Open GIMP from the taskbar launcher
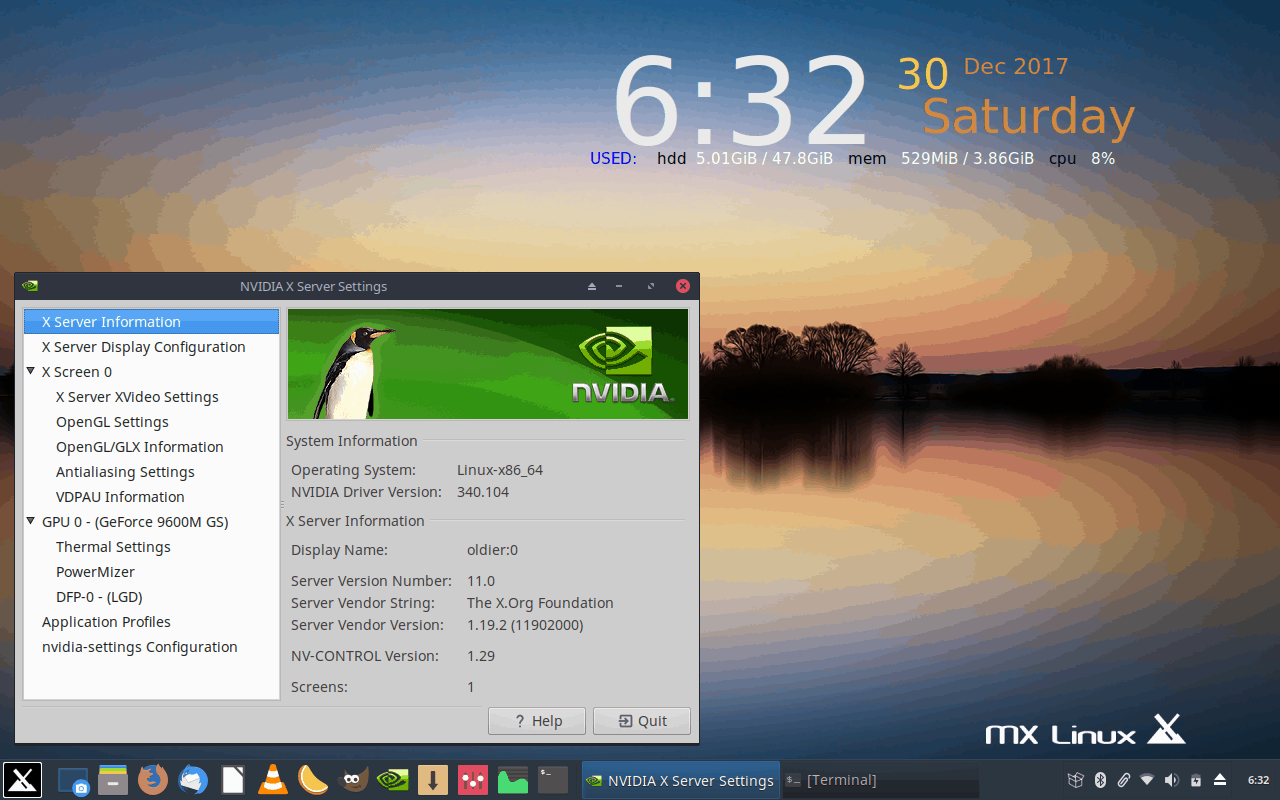This screenshot has height=800, width=1280. pyautogui.click(x=353, y=779)
